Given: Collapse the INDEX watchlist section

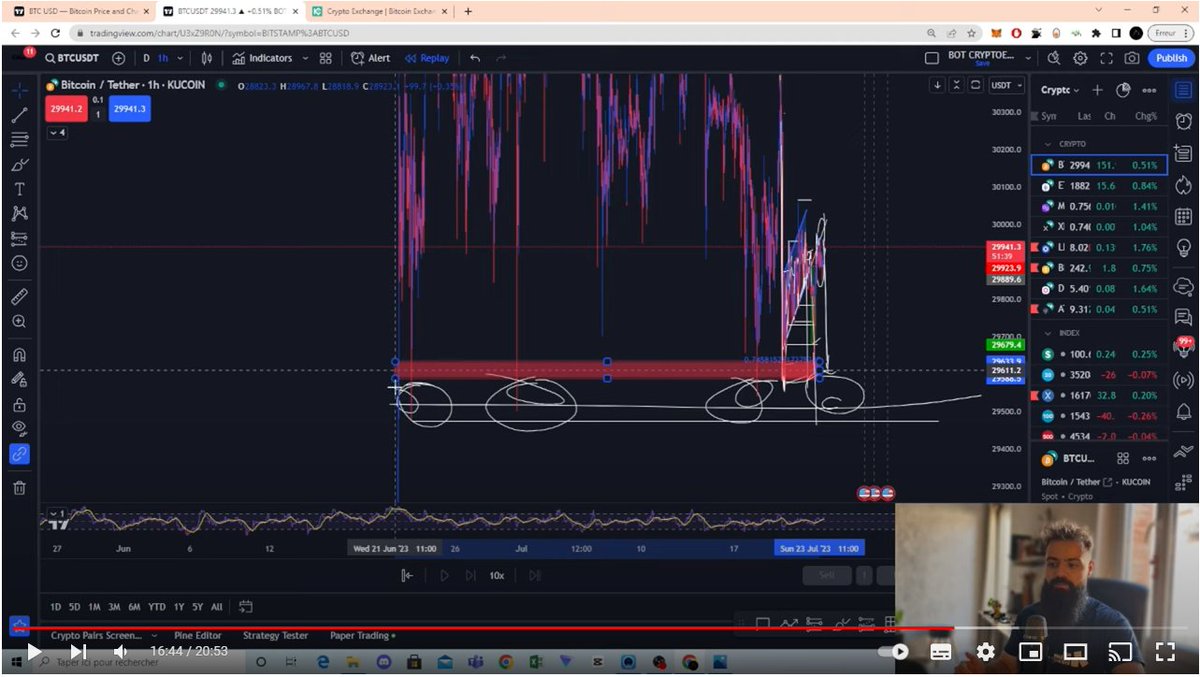Looking at the screenshot, I should (x=1048, y=333).
